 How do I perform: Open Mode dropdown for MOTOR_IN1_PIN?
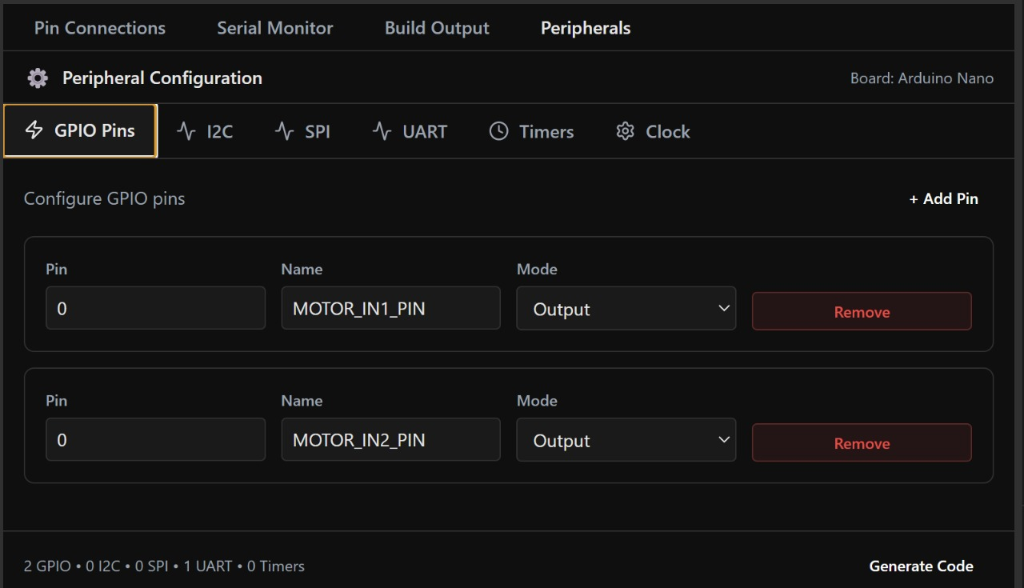pos(625,309)
